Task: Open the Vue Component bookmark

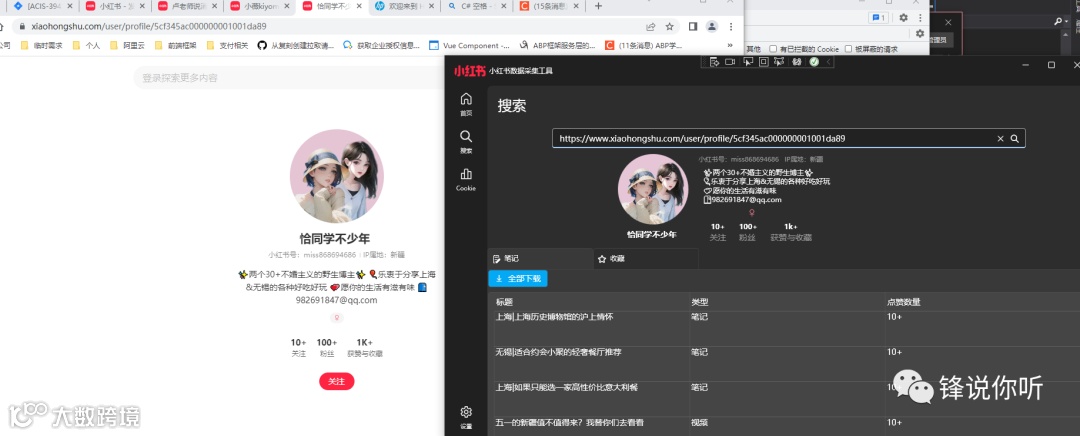Action: pyautogui.click(x=470, y=46)
